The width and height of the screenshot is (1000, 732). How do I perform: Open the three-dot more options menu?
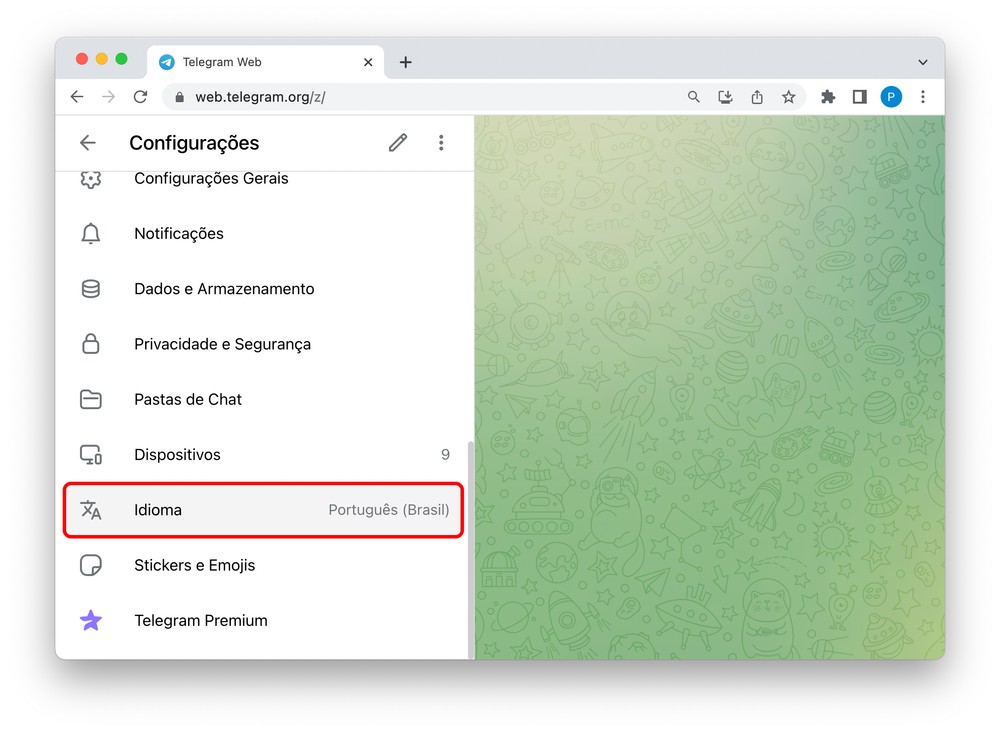(441, 143)
